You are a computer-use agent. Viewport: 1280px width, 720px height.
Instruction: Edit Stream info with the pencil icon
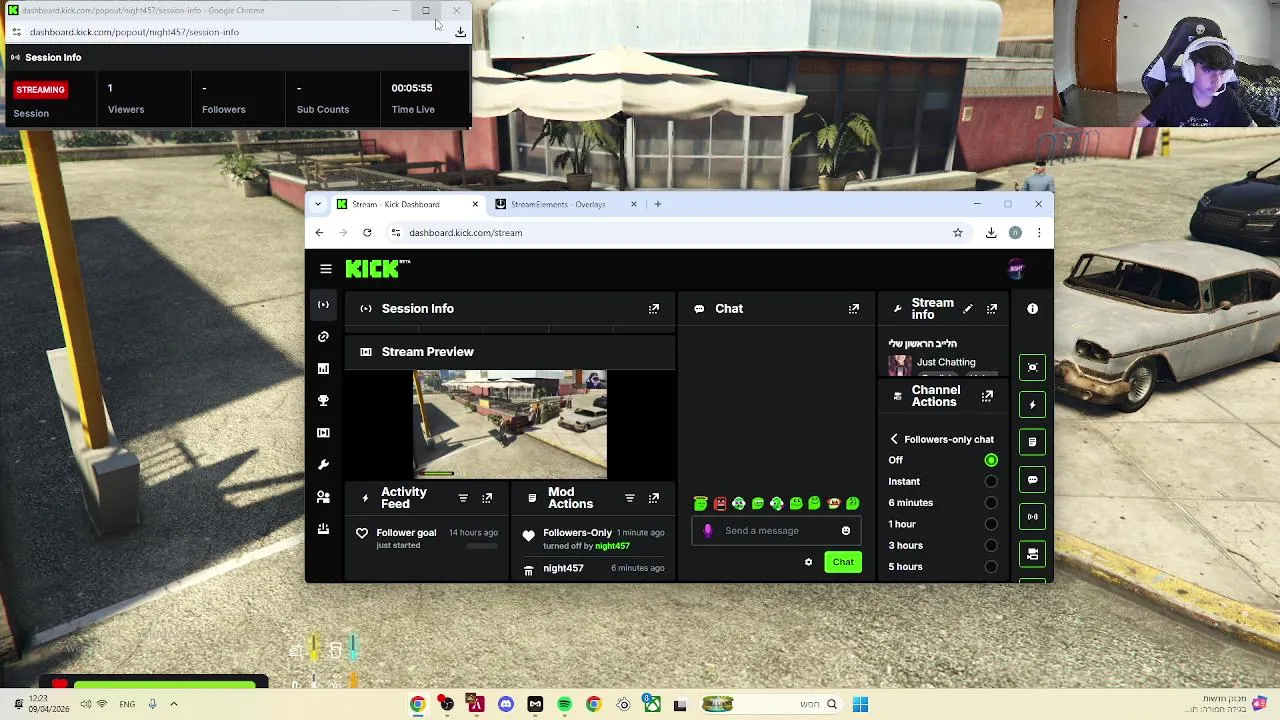[967, 309]
